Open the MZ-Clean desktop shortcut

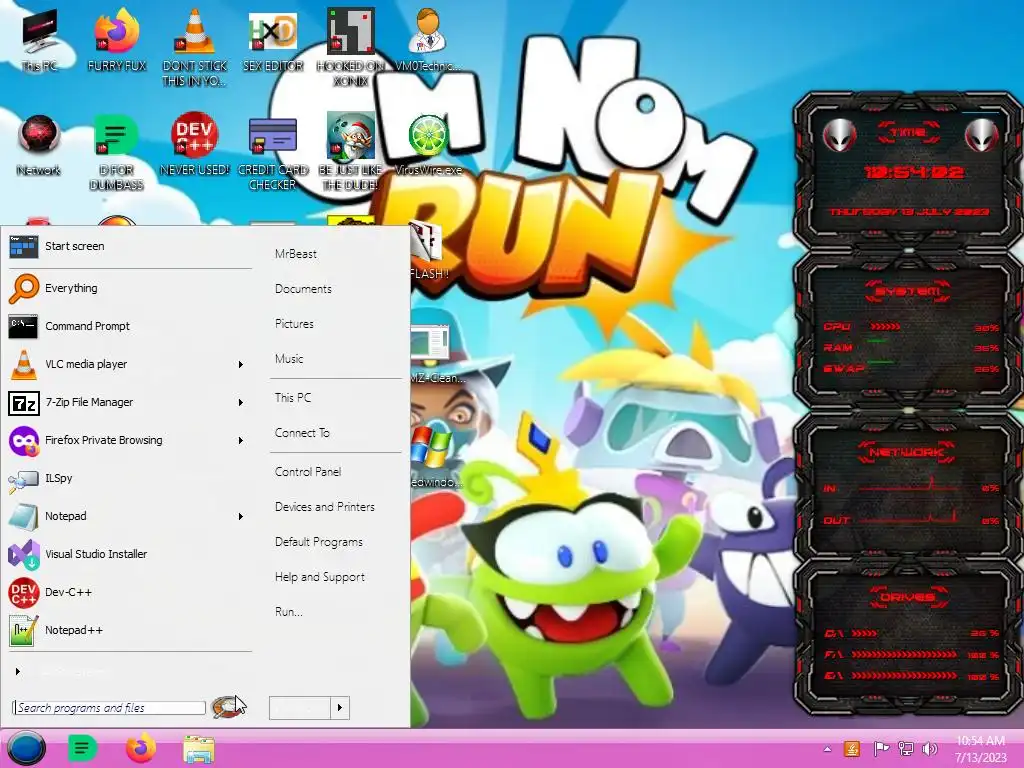coord(436,353)
